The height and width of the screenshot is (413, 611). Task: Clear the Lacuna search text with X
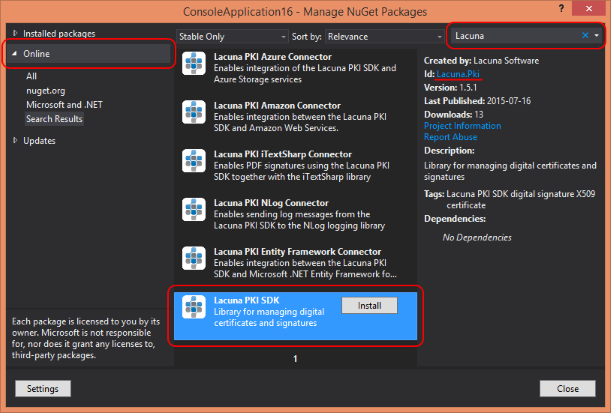[x=585, y=35]
